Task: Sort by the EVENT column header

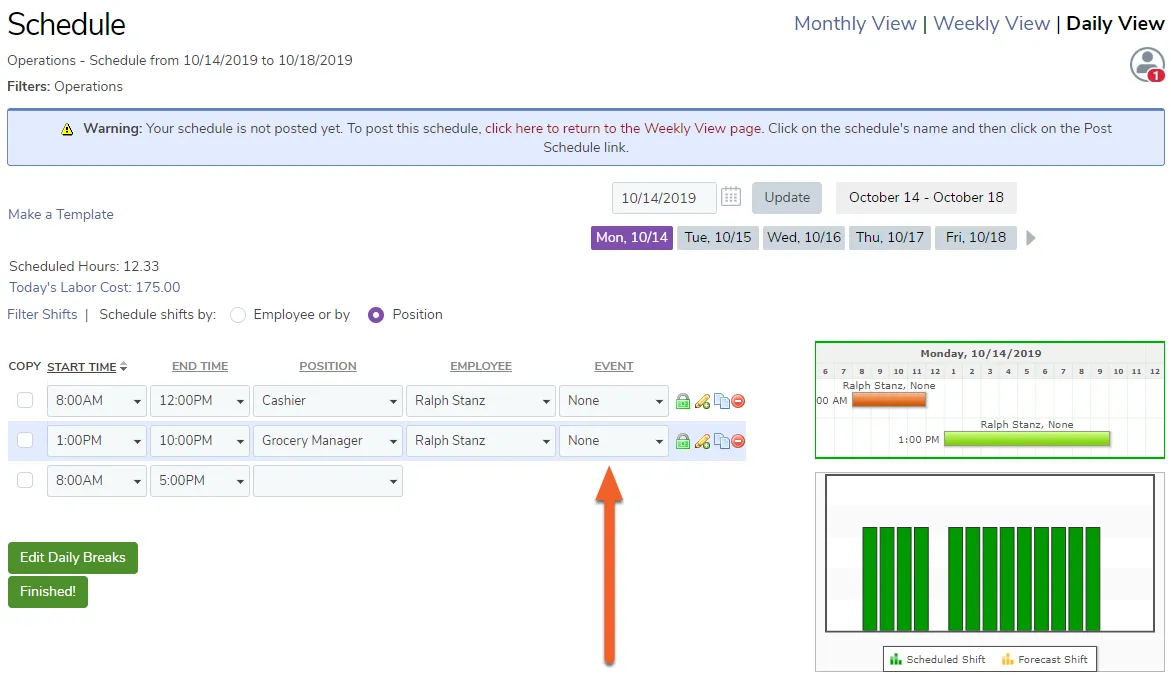Action: point(614,367)
